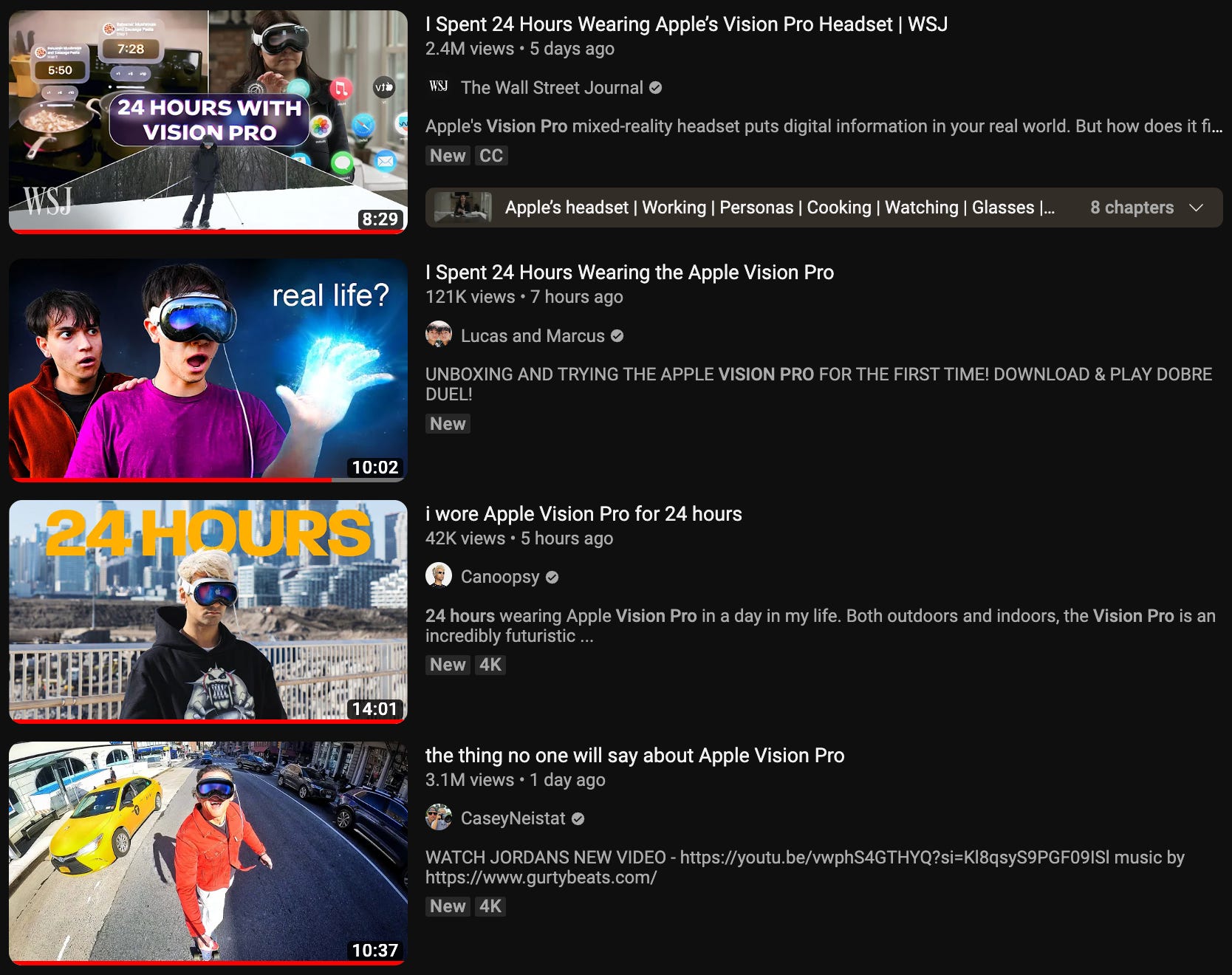Open title 'I Spent 24 Hours Wearing Apple's Vision Pro Headset | WSJ'
The height and width of the screenshot is (975, 1232).
point(686,24)
